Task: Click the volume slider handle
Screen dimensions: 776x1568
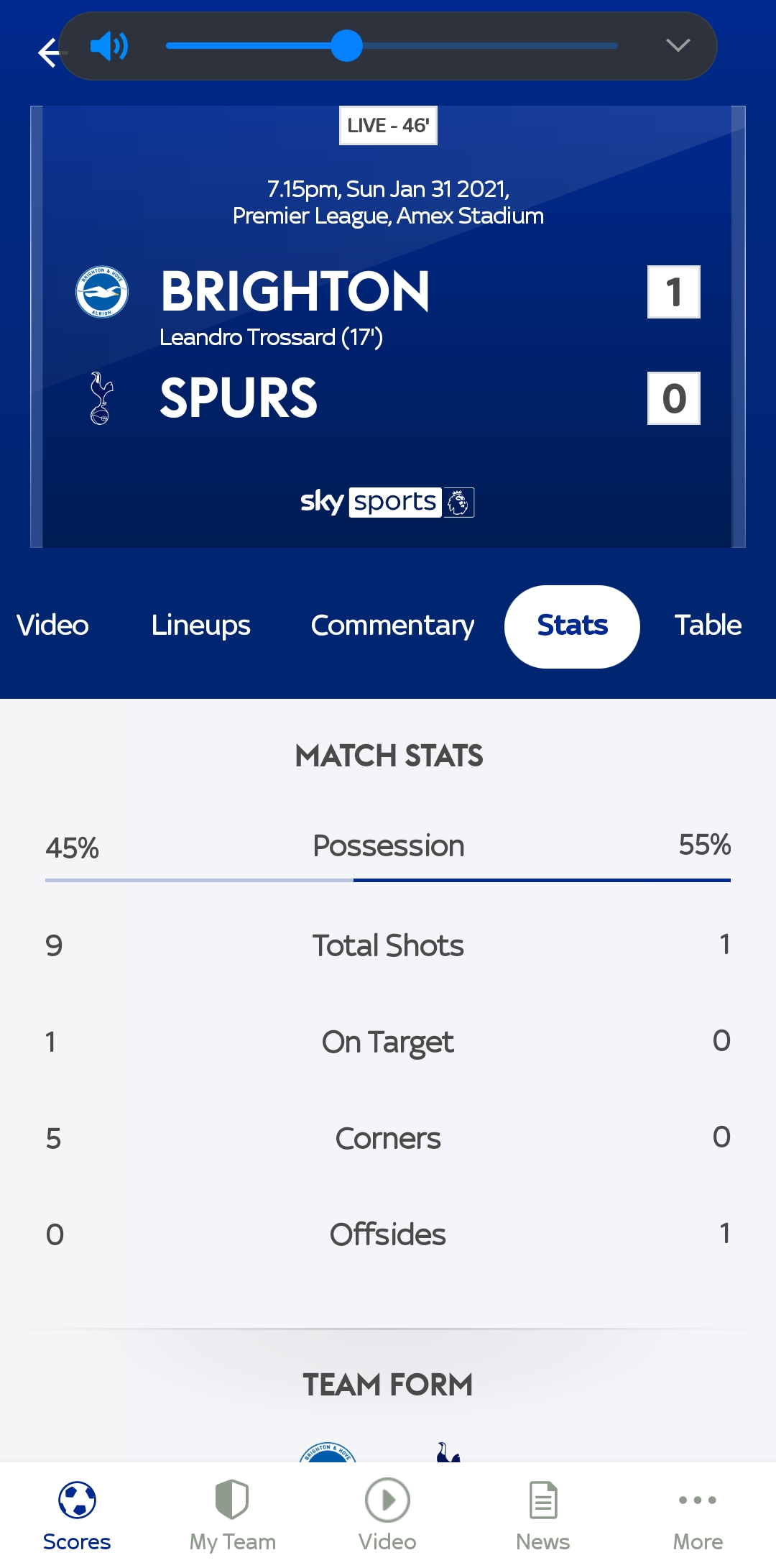Action: pyautogui.click(x=347, y=46)
